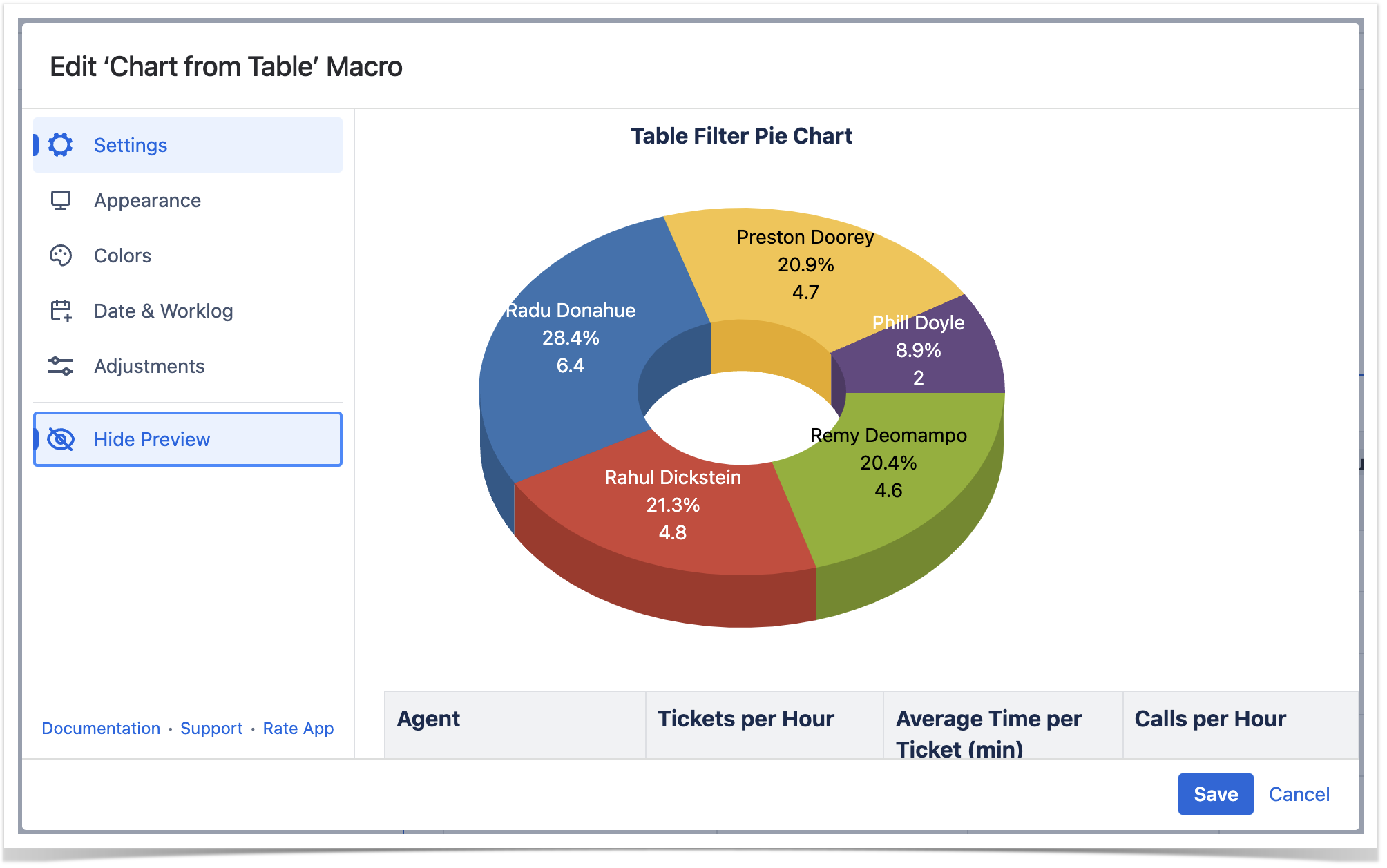The height and width of the screenshot is (868, 1387).
Task: Click the Support link
Action: tap(211, 729)
